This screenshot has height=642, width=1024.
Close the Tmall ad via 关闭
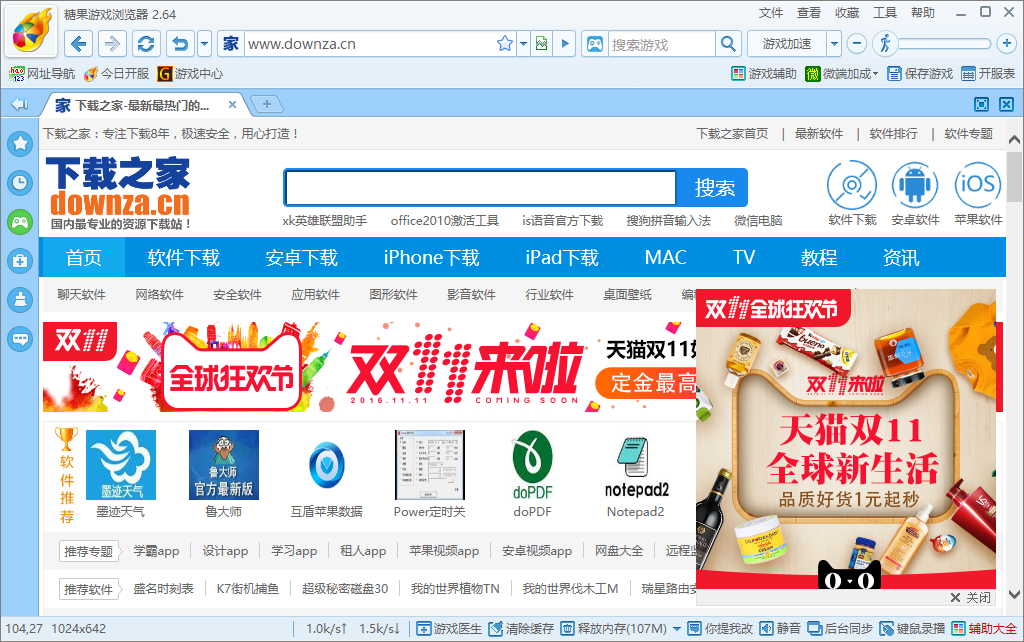[x=970, y=597]
